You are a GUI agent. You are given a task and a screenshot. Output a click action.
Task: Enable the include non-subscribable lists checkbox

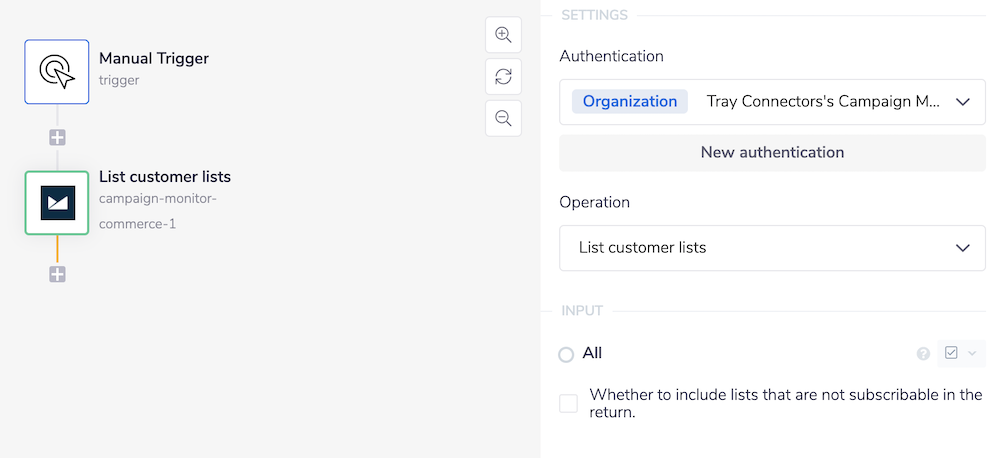(568, 404)
